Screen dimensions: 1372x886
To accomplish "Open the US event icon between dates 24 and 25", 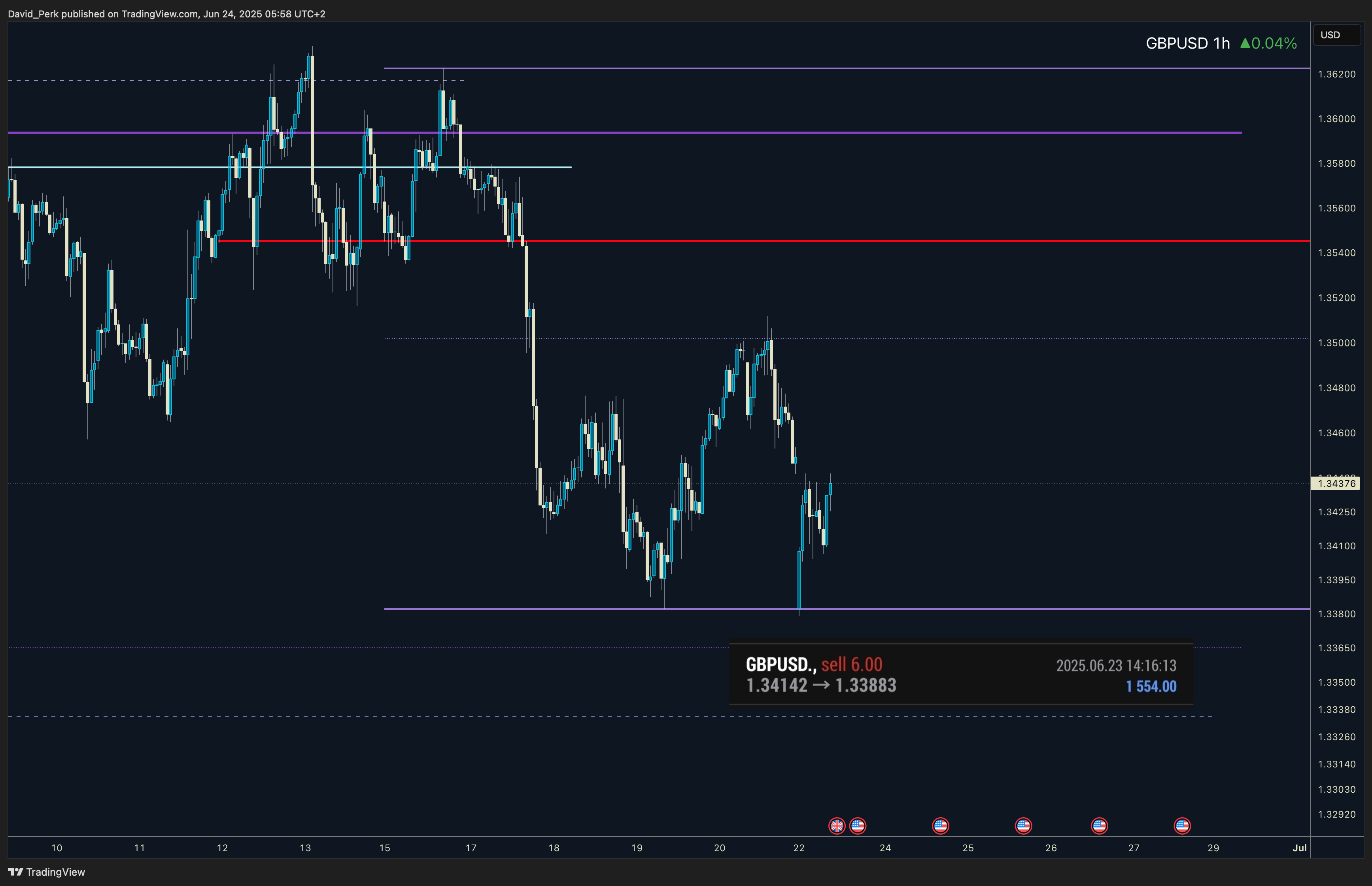I will [940, 826].
